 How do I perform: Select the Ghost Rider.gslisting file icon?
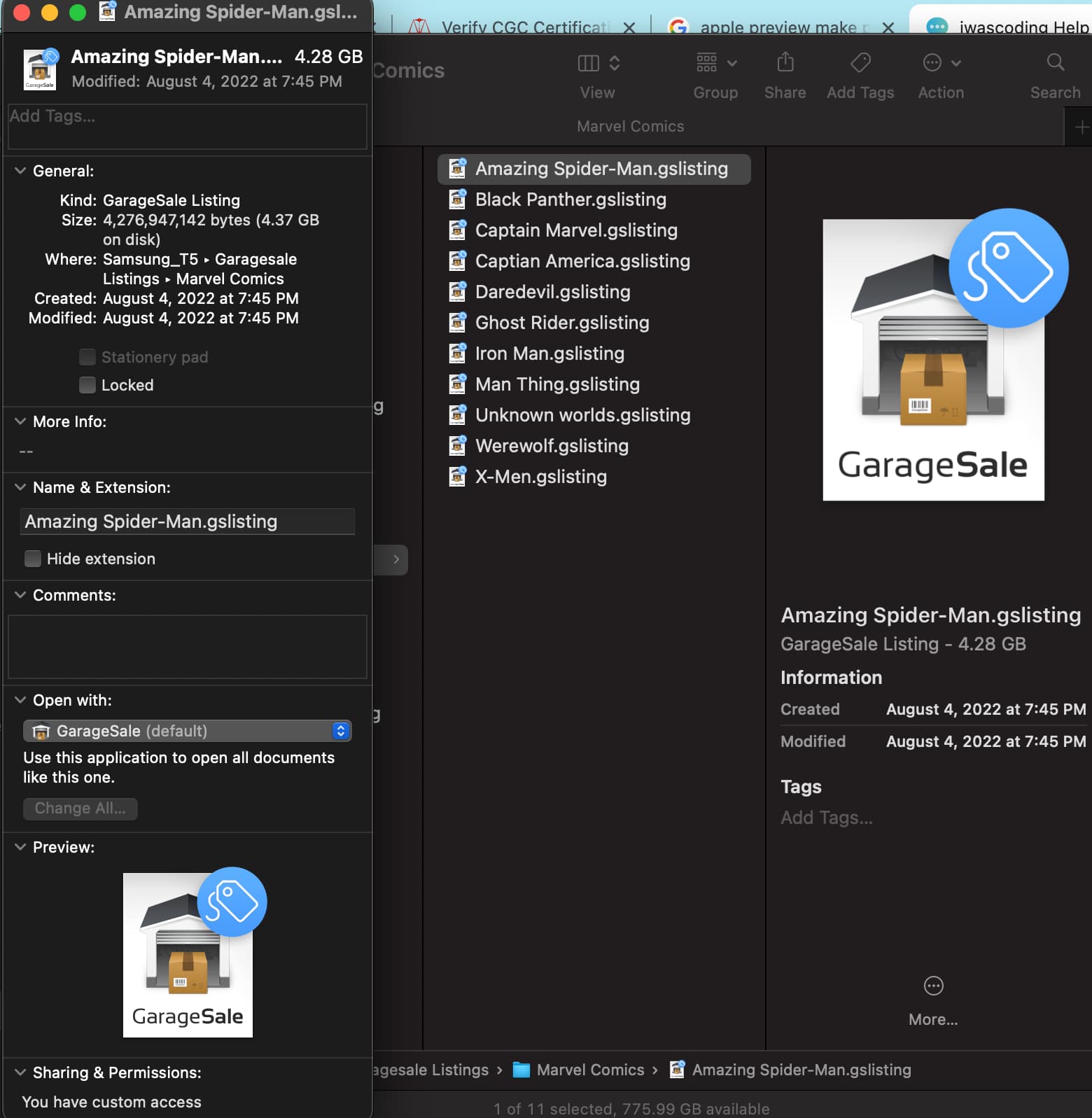[457, 323]
